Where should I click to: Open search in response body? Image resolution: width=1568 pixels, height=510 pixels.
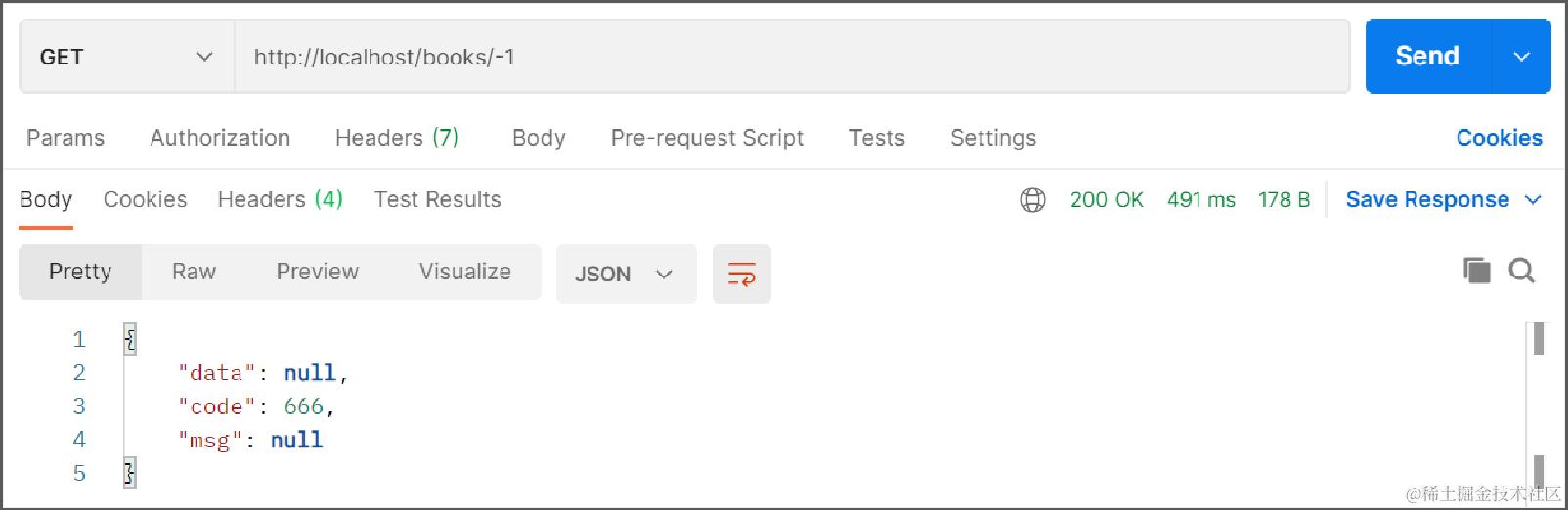1521,271
